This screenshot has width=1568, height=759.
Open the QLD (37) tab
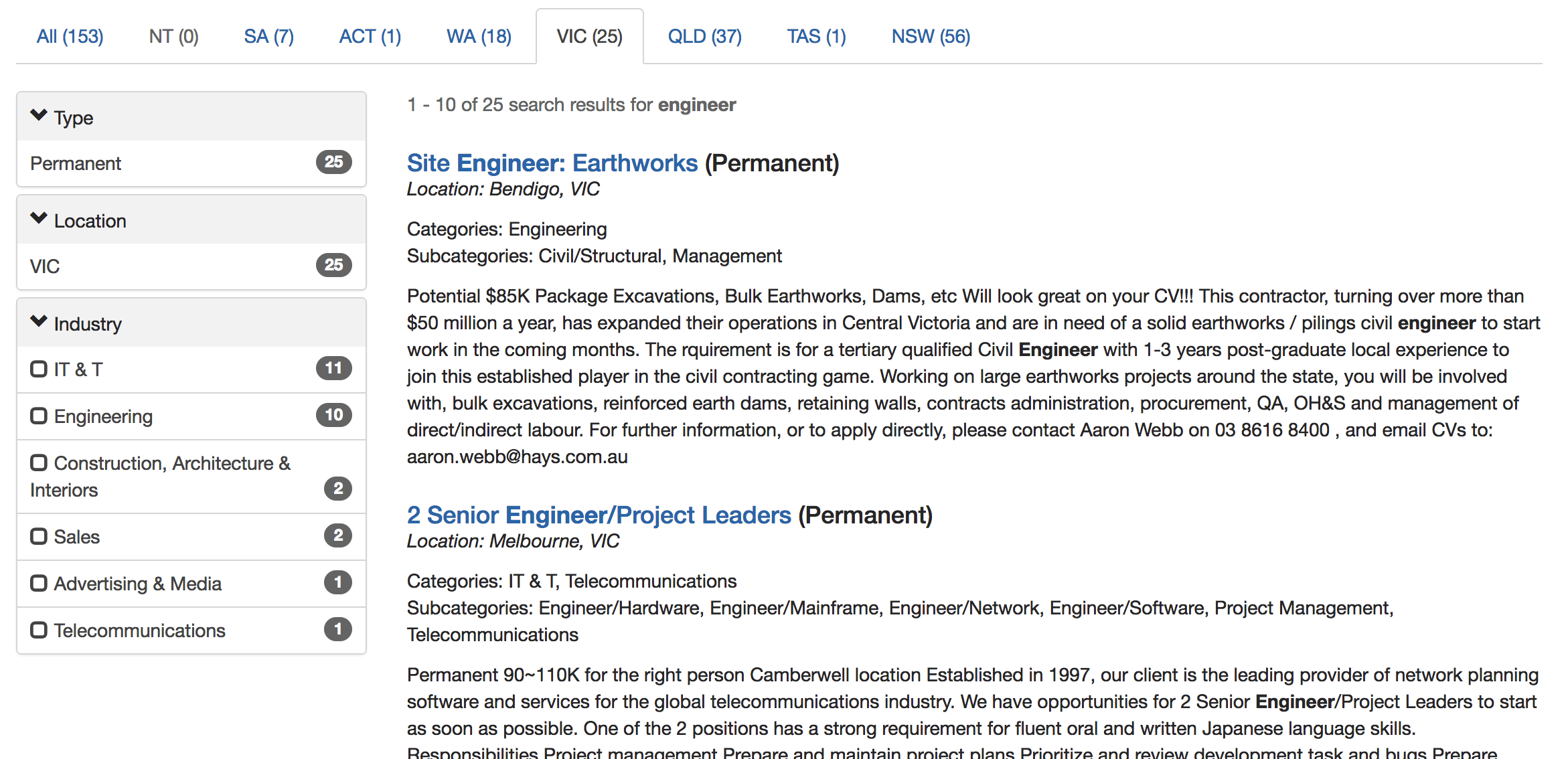coord(704,36)
